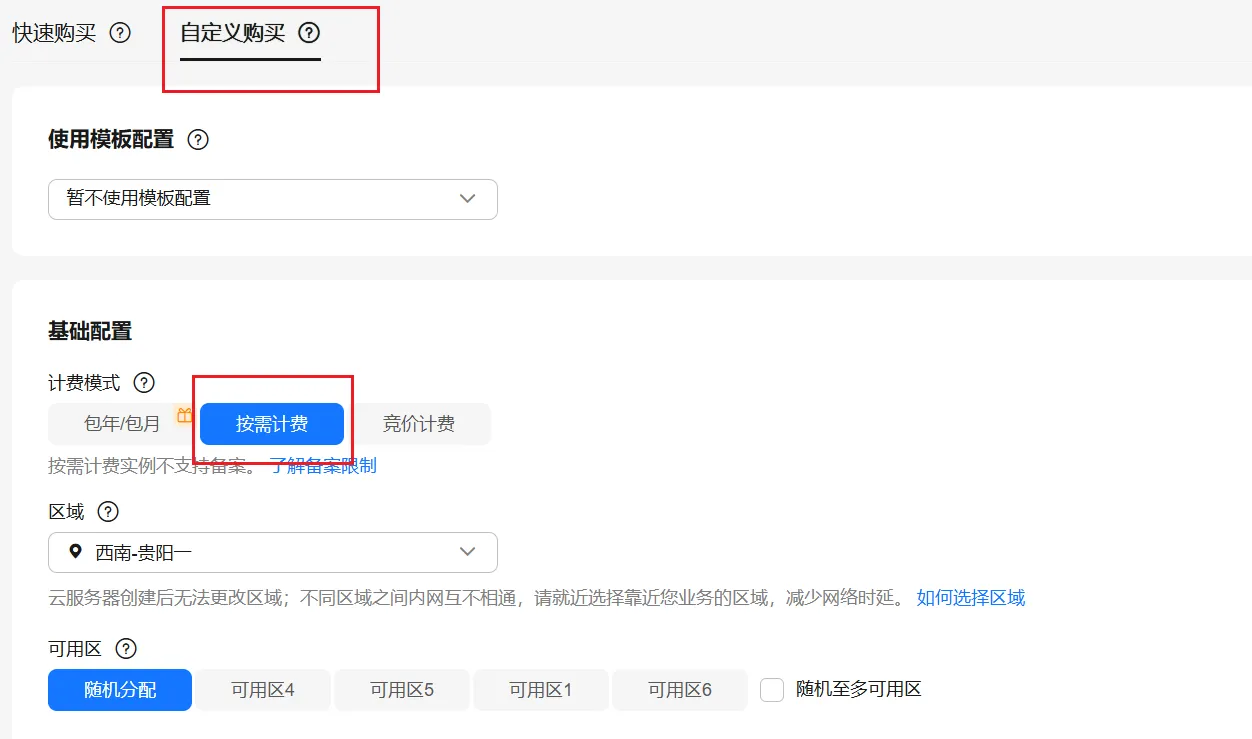Enable 随机至多可用区 checkbox
This screenshot has width=1252, height=739.
point(772,690)
